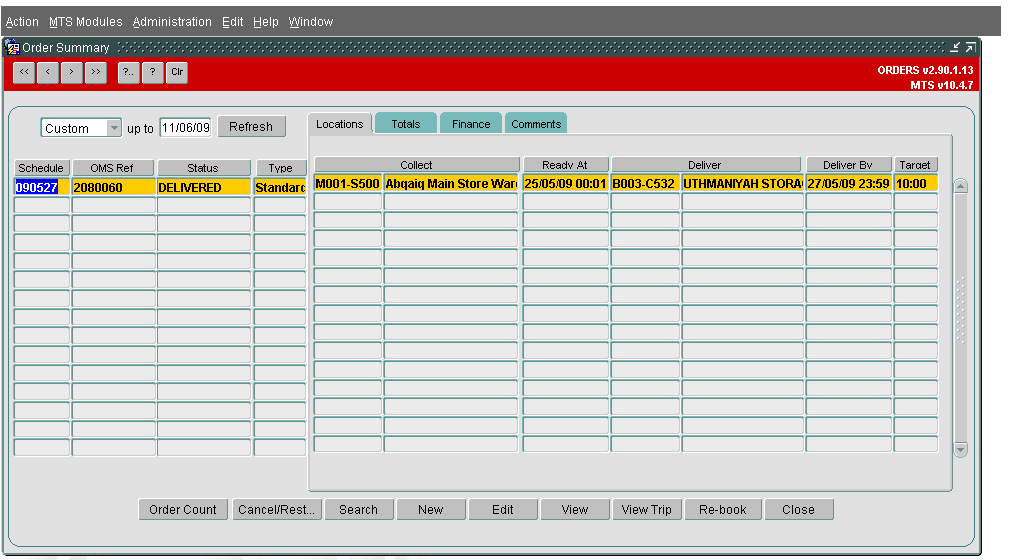Image resolution: width=1009 pixels, height=560 pixels.
Task: Open the MTS Modules menu
Action: pyautogui.click(x=86, y=22)
